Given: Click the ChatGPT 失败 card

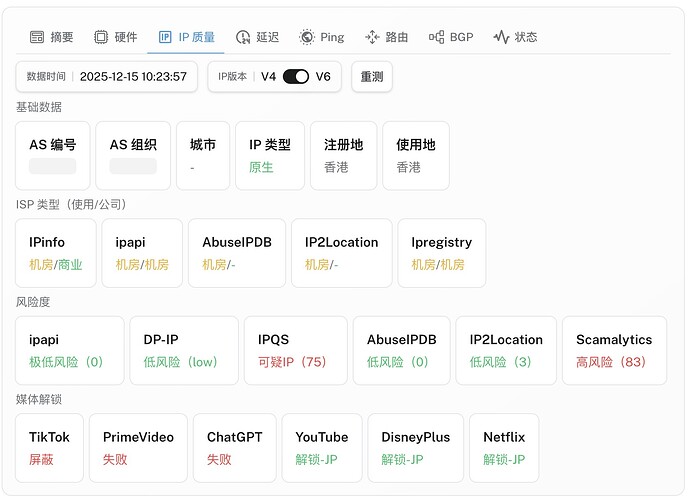Looking at the screenshot, I should point(235,448).
